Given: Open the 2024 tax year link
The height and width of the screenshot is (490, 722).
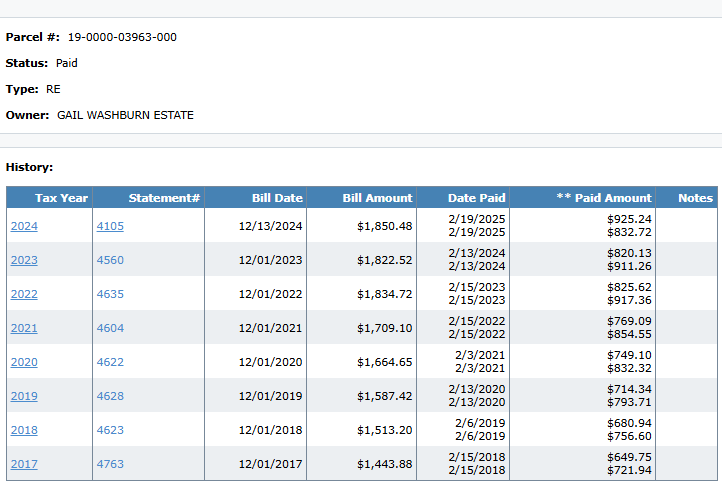Looking at the screenshot, I should [x=24, y=226].
